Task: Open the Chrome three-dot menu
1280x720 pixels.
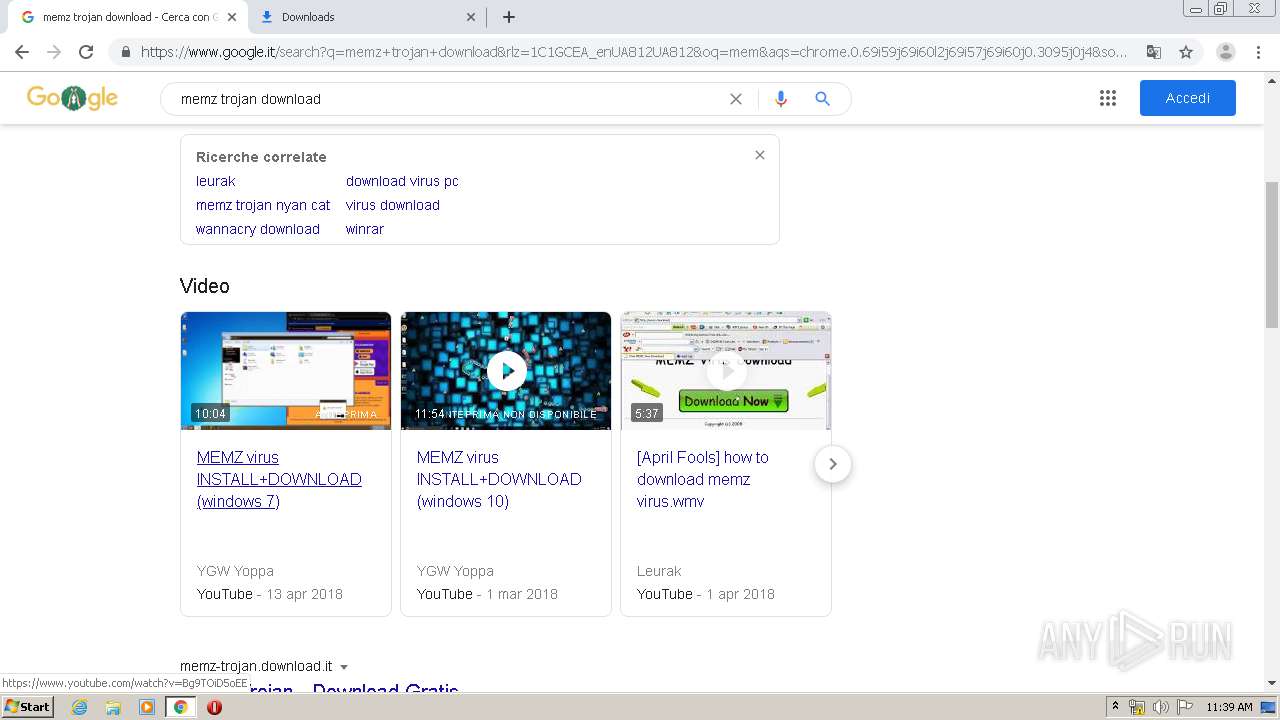Action: coord(1258,52)
